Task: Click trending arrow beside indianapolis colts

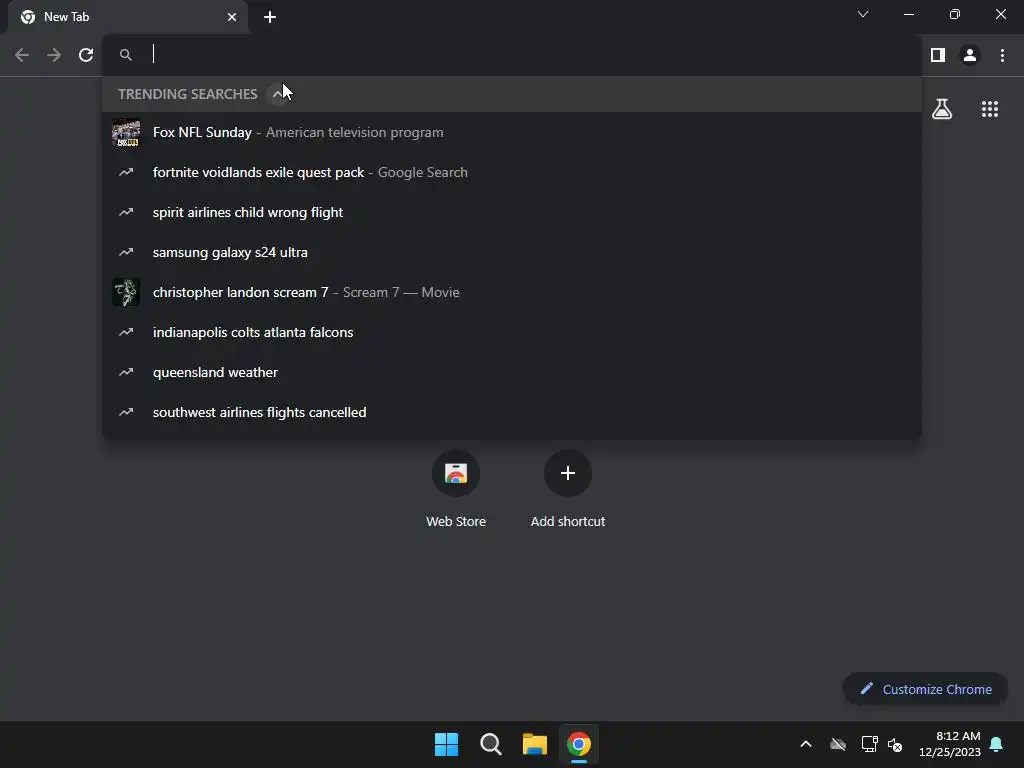Action: pos(126,332)
